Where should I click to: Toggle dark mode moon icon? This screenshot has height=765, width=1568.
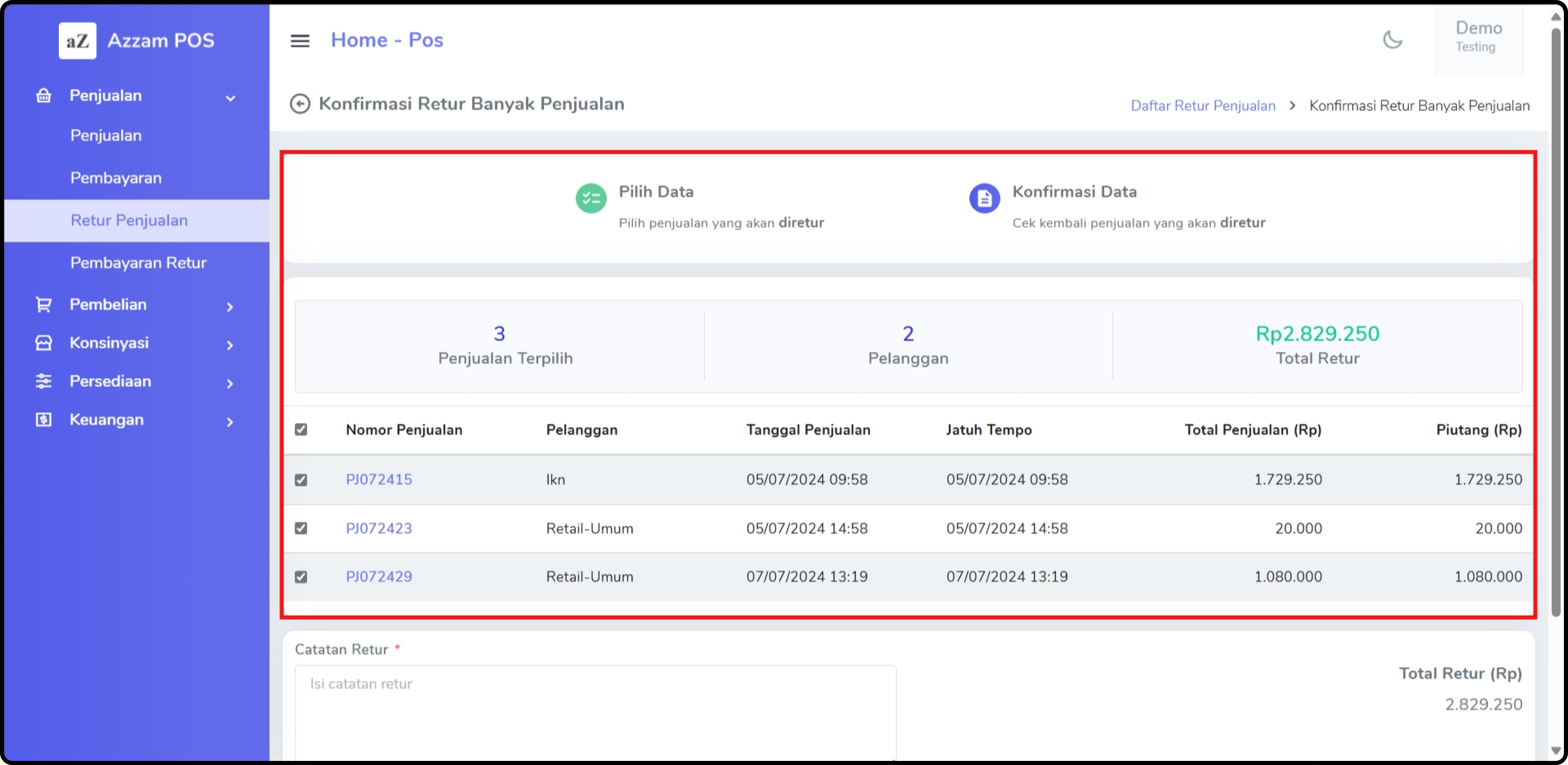(x=1392, y=40)
